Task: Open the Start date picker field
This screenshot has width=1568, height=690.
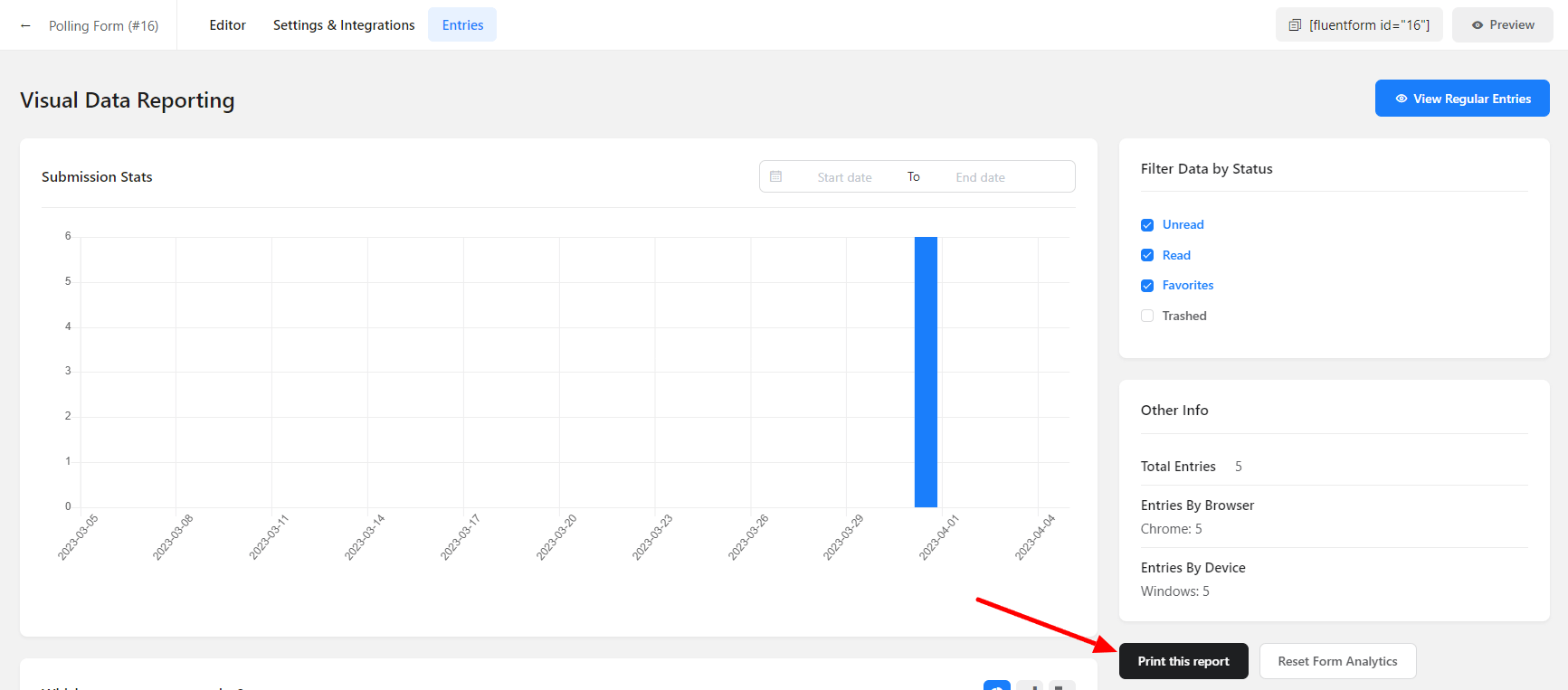Action: tap(844, 177)
